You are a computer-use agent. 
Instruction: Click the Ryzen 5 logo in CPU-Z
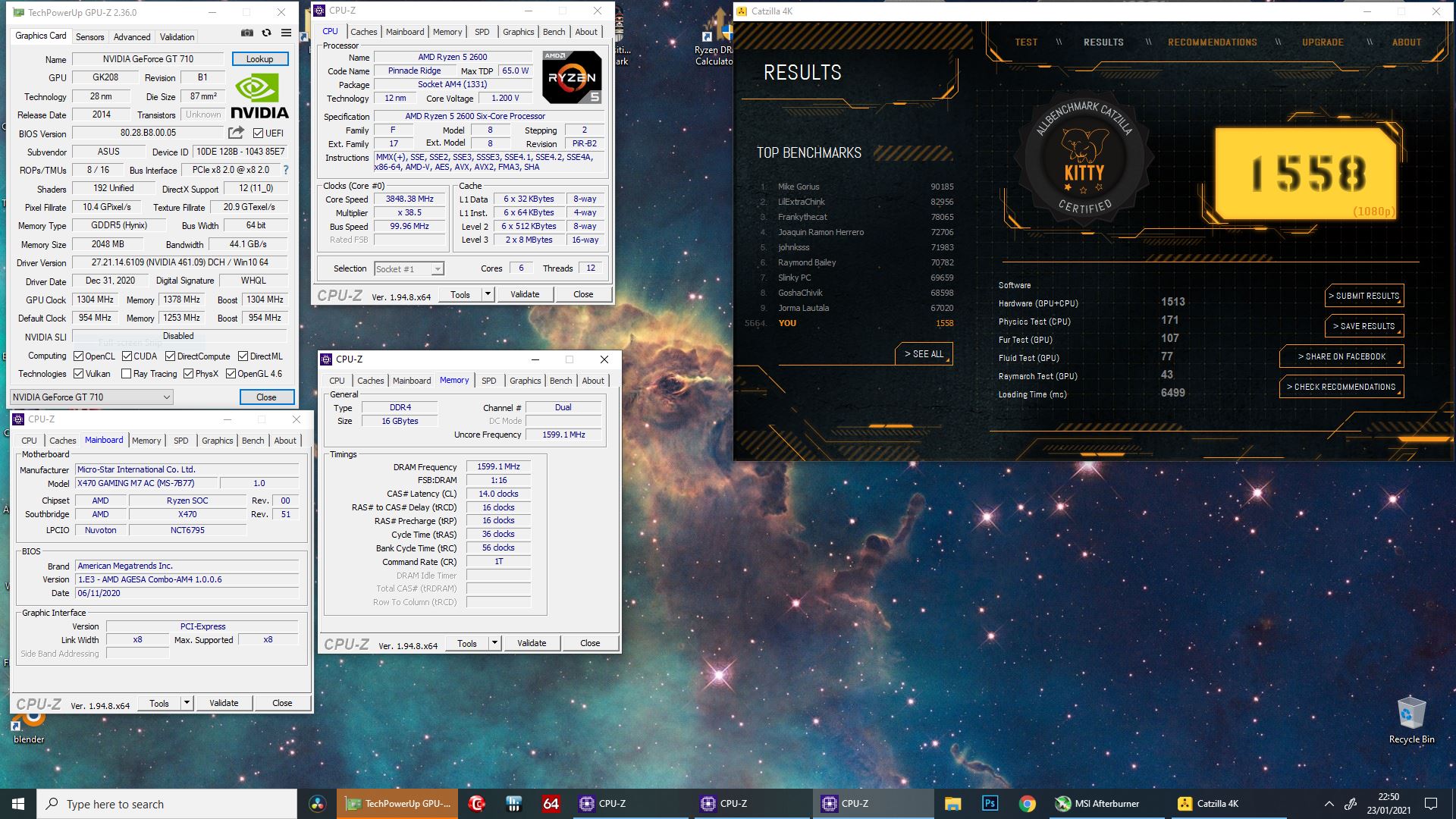click(572, 77)
